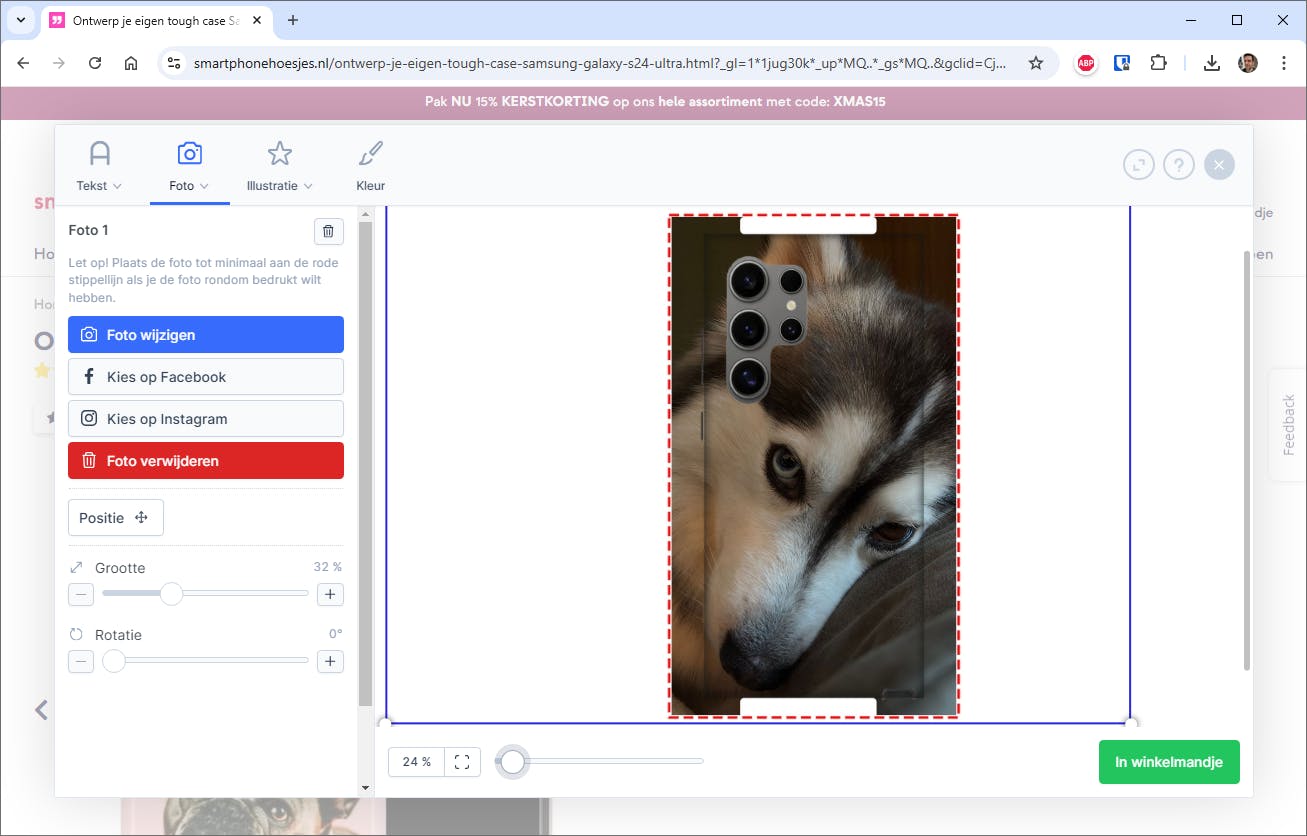Viewport: 1307px width, 836px height.
Task: Click the left panel scrollbar down arrow
Action: coord(365,788)
